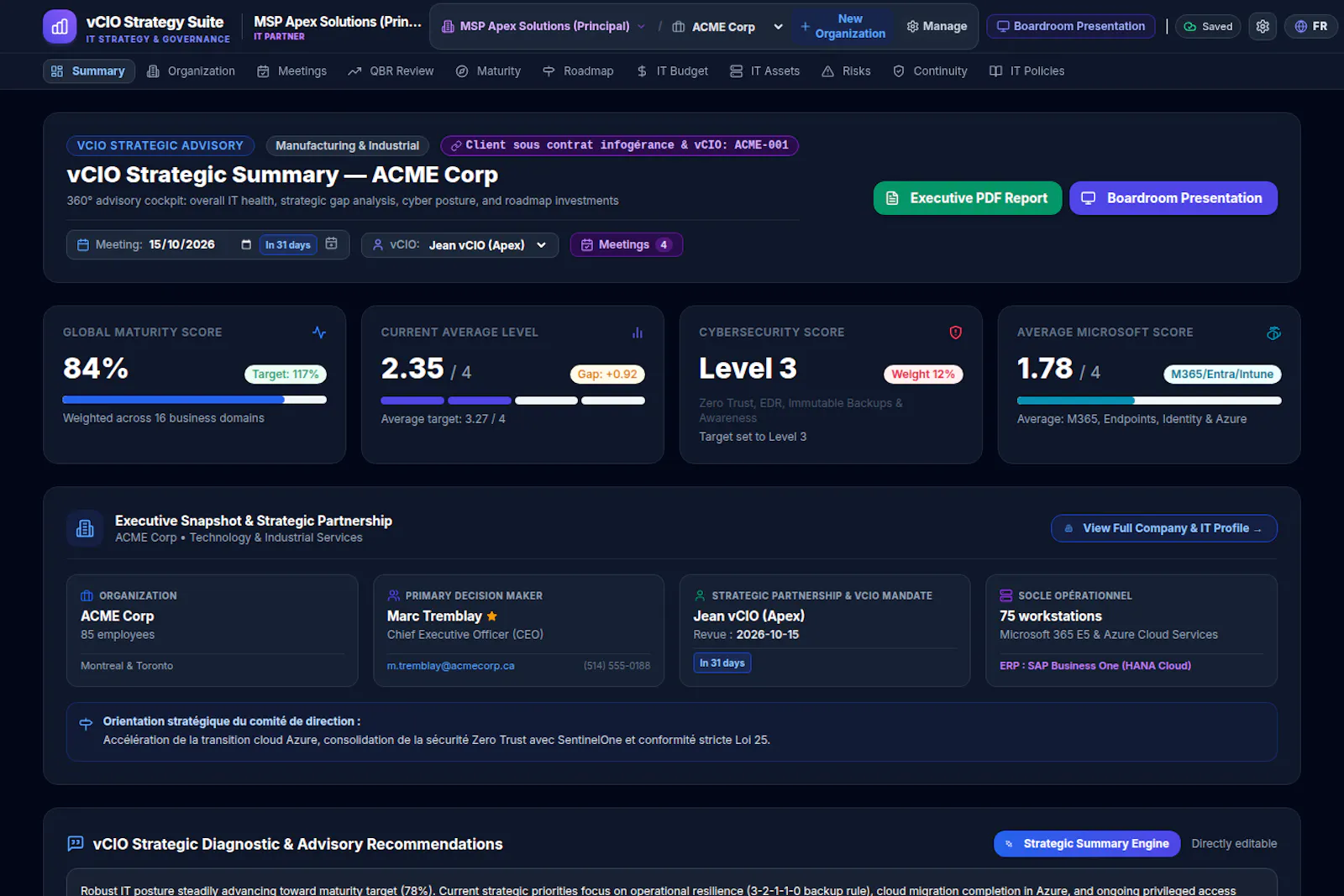This screenshot has width=1344, height=896.
Task: Click the current average level segmented bar
Action: click(512, 401)
